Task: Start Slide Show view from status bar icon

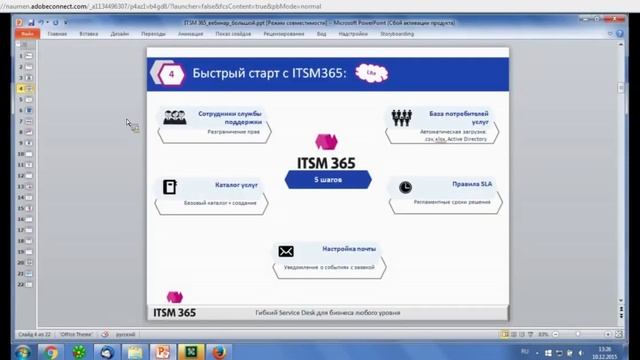Action: point(531,334)
